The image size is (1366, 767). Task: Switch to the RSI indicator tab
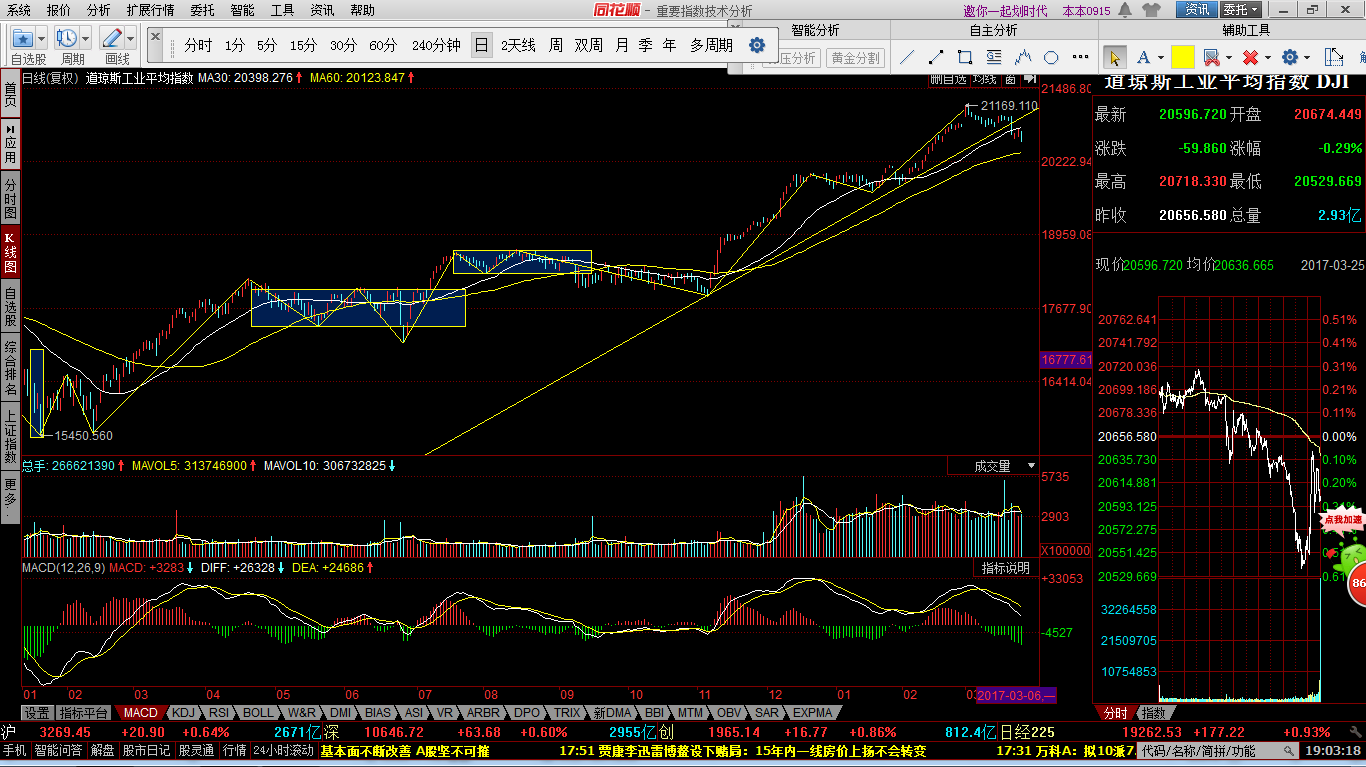219,713
